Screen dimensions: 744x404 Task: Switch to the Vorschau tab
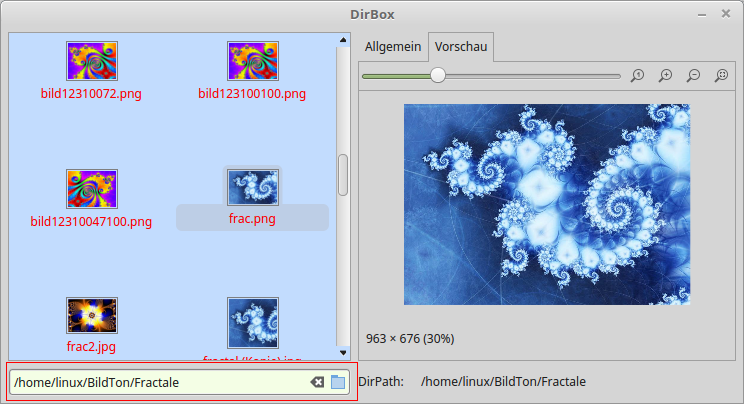tap(461, 47)
